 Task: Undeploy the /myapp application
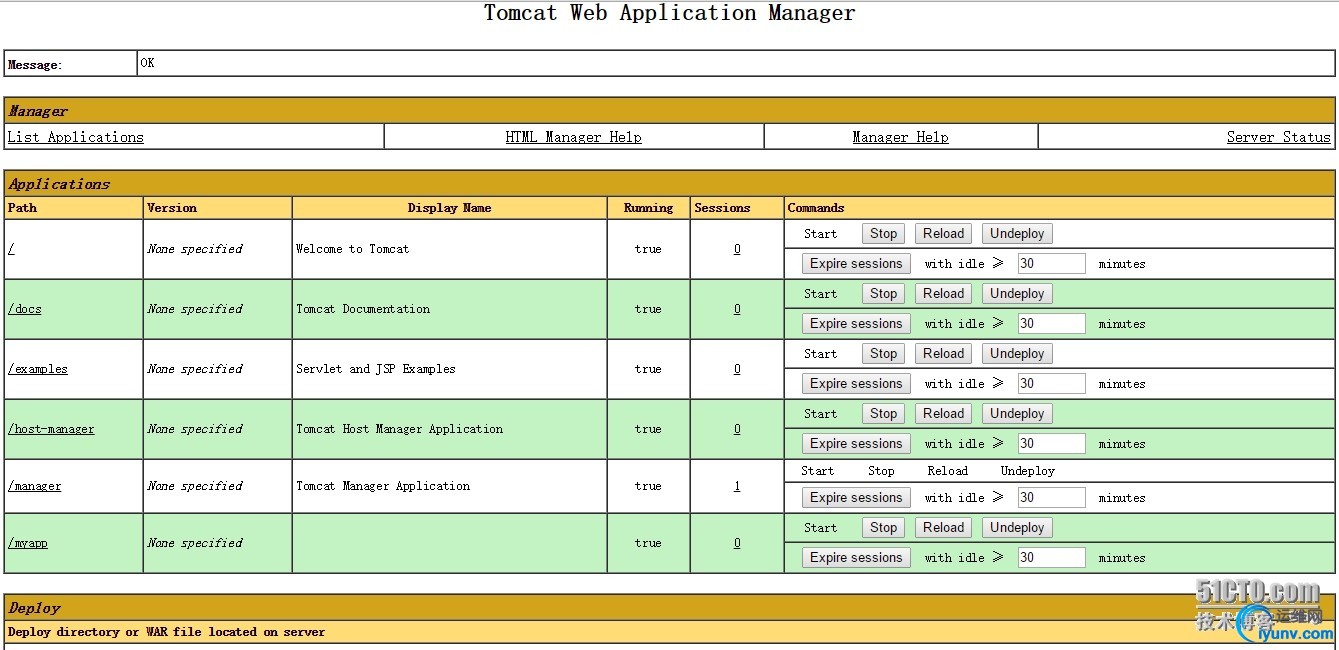[x=1017, y=528]
